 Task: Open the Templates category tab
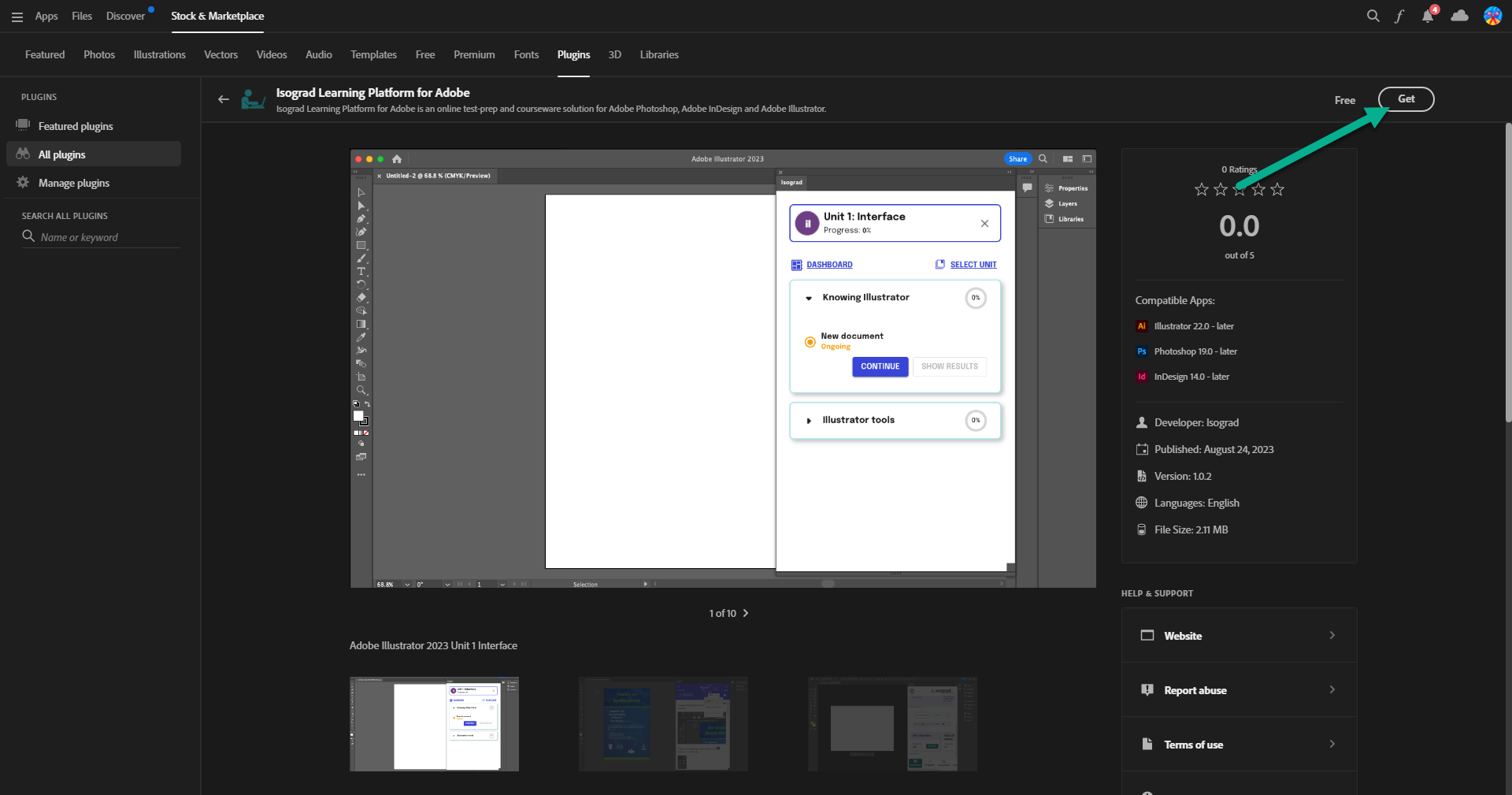[x=374, y=54]
